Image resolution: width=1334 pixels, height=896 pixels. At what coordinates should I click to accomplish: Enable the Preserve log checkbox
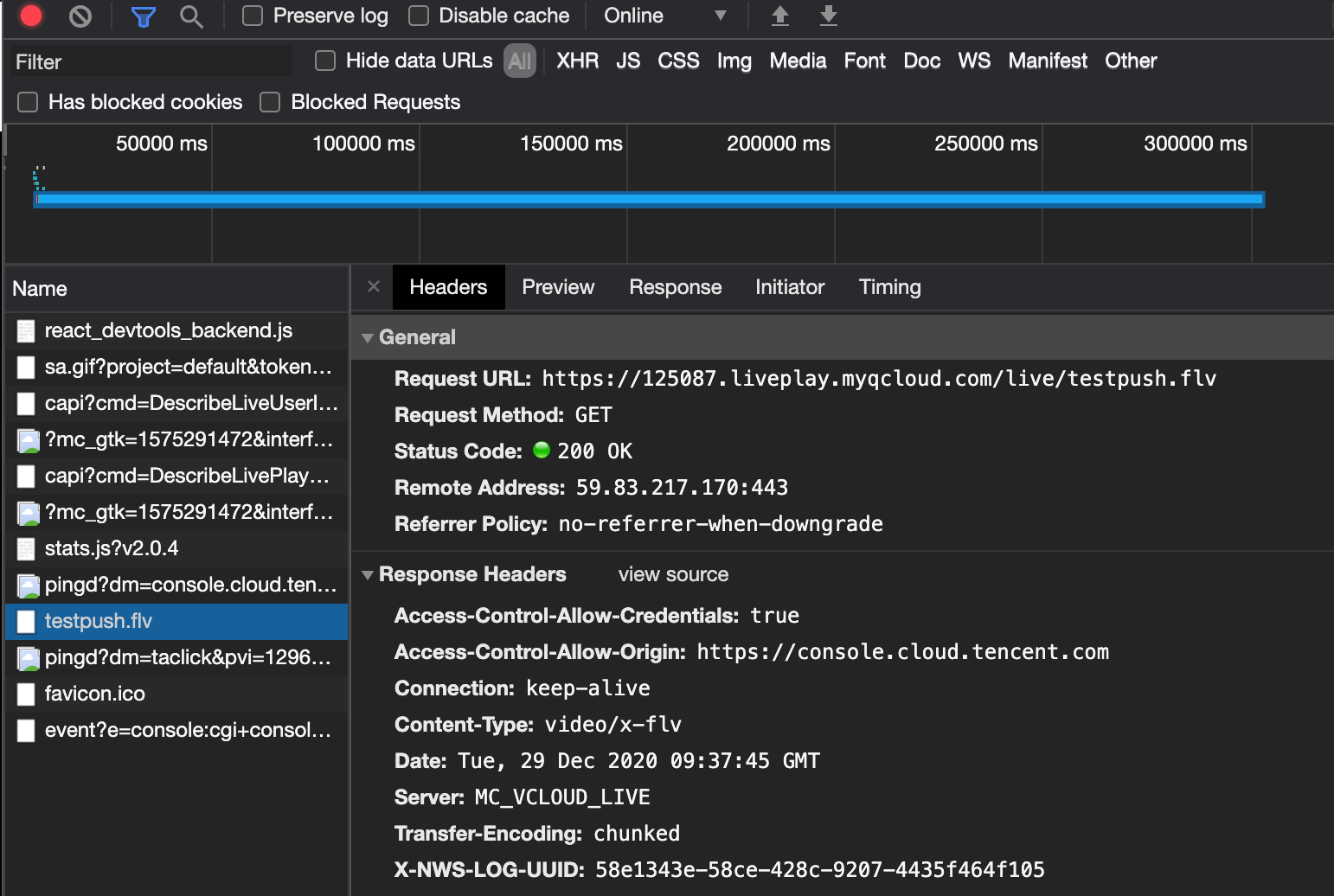(253, 16)
